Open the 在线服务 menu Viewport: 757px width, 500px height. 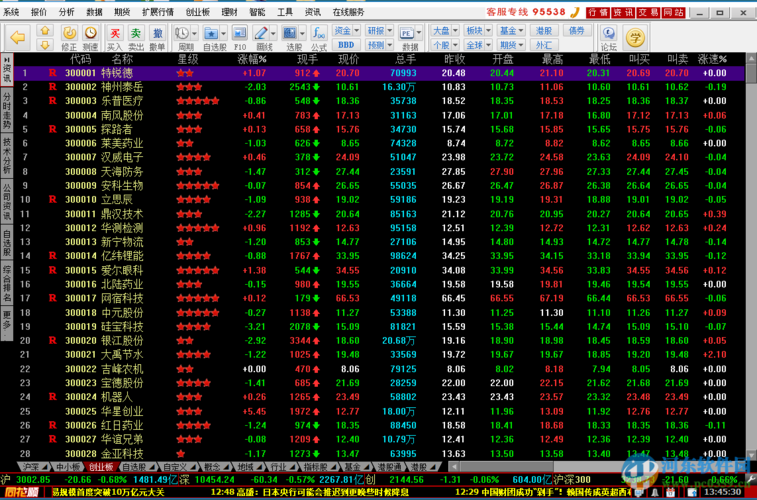pyautogui.click(x=349, y=13)
